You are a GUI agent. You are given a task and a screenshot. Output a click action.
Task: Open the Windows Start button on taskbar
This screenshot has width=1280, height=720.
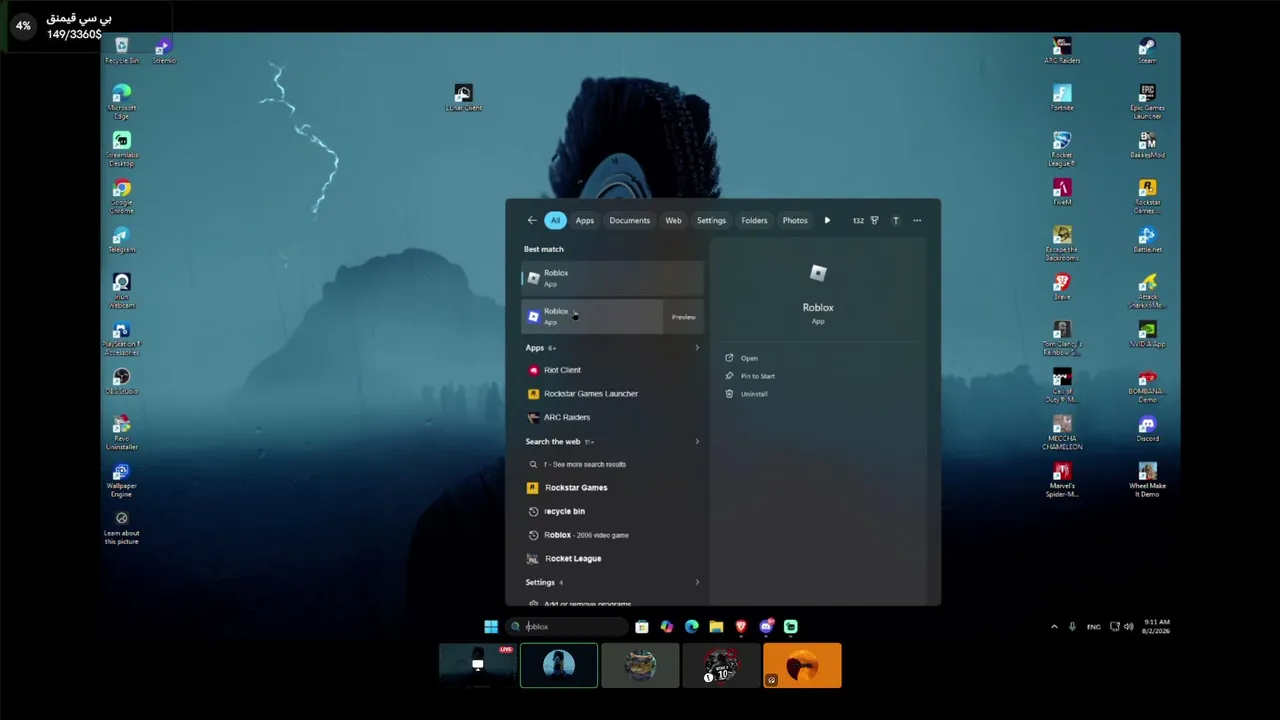pyautogui.click(x=491, y=627)
